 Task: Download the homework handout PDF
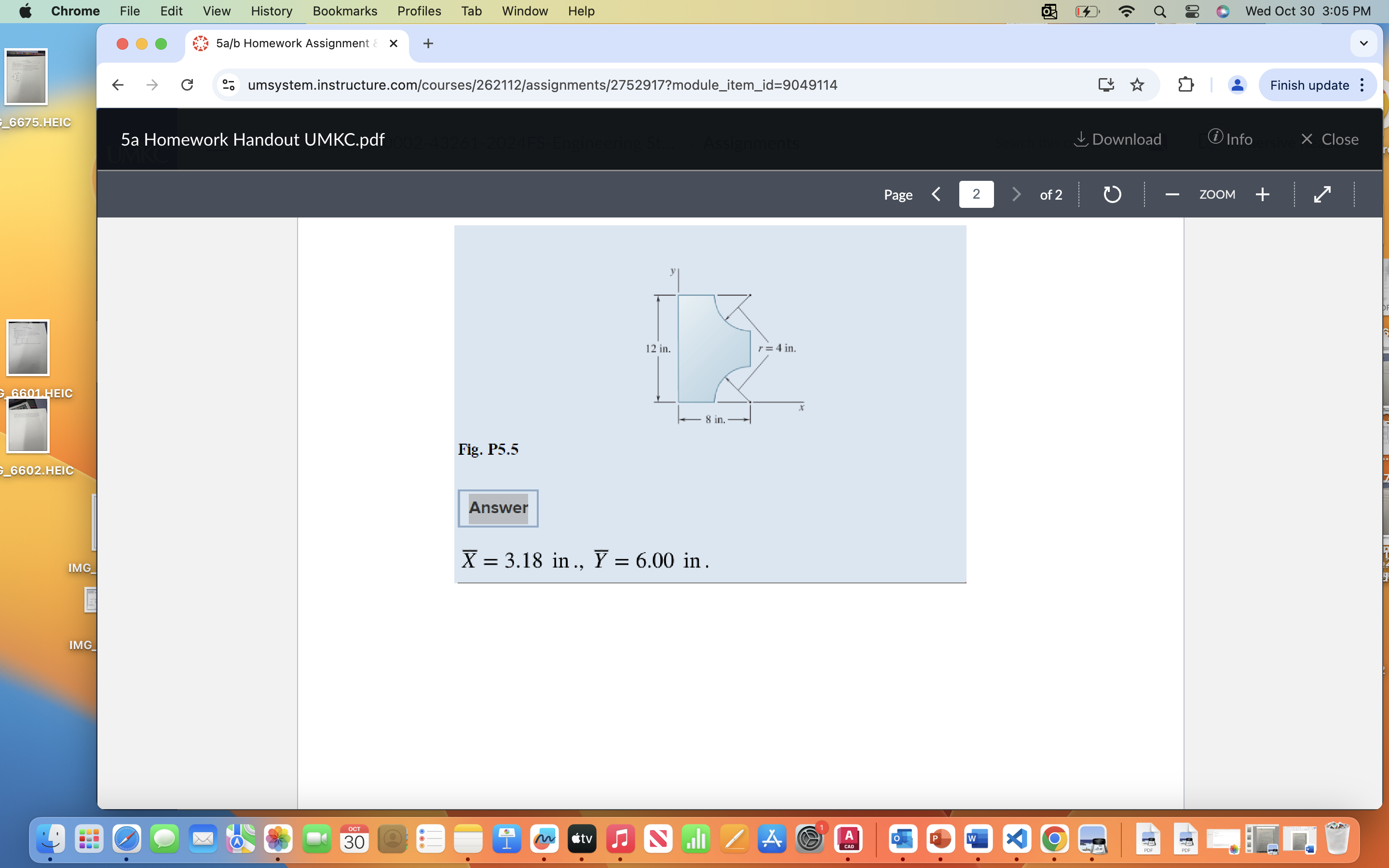coord(1117,139)
